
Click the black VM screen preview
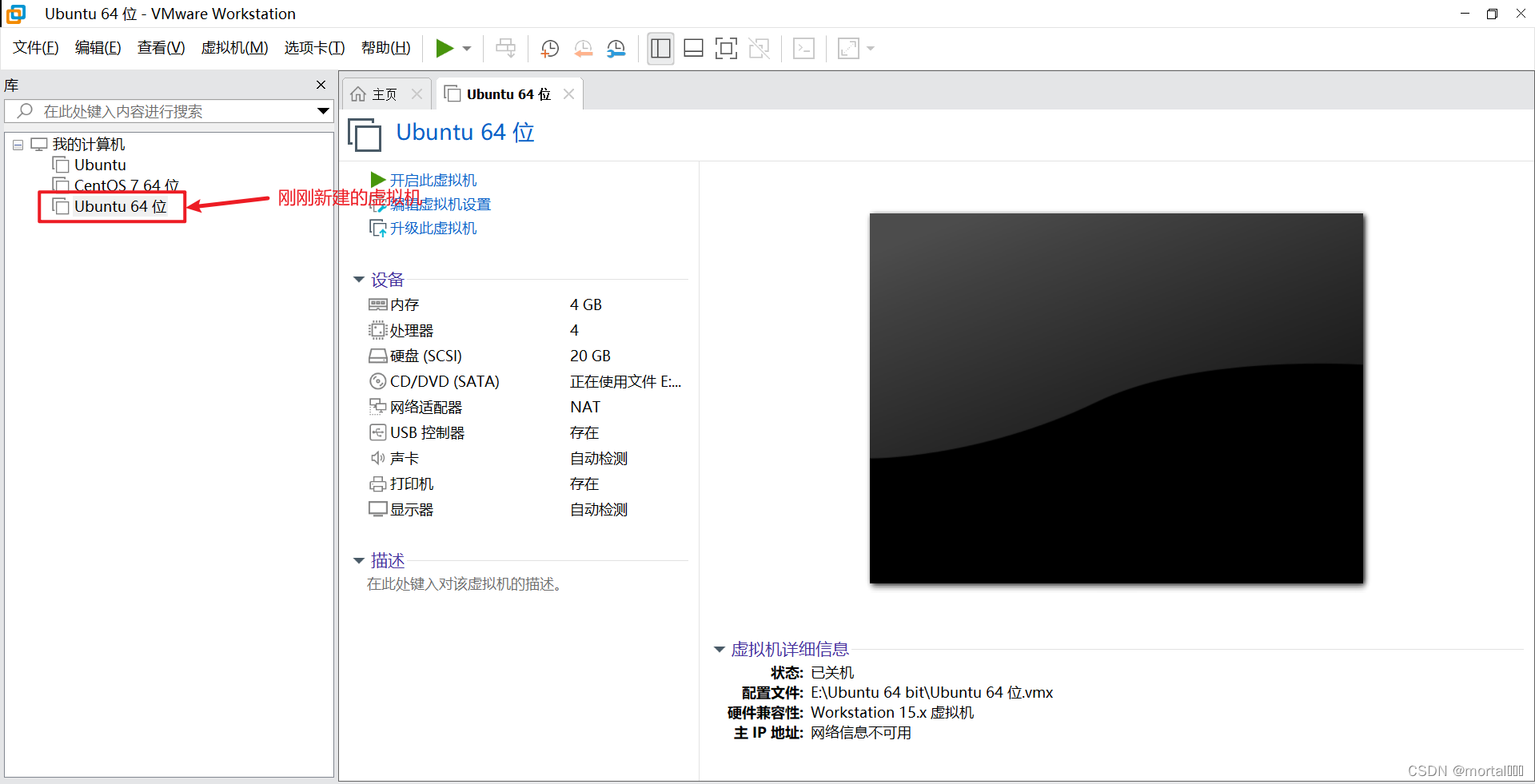coord(1116,398)
